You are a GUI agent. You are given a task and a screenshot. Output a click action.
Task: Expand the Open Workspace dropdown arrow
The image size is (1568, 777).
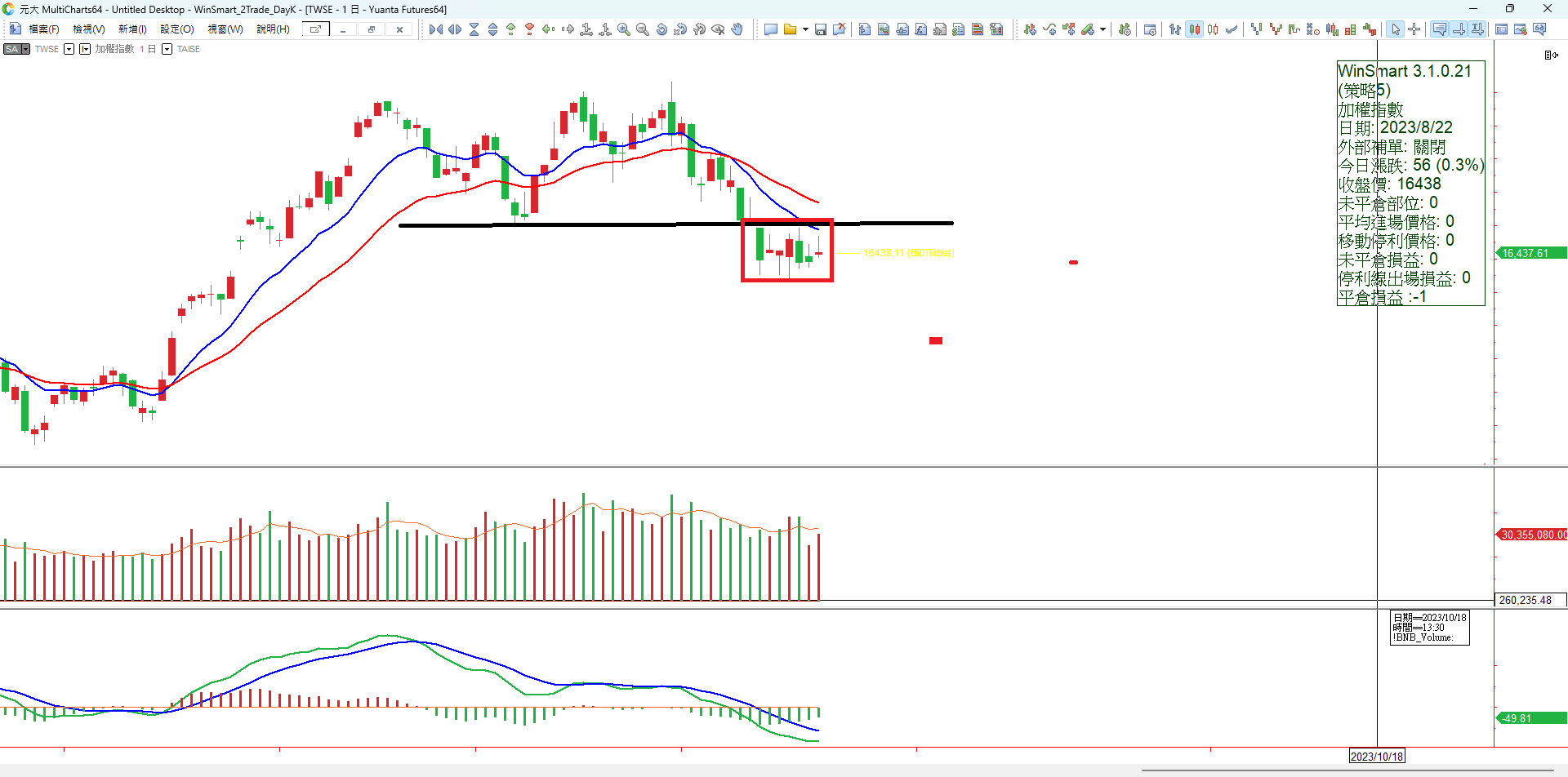click(805, 29)
